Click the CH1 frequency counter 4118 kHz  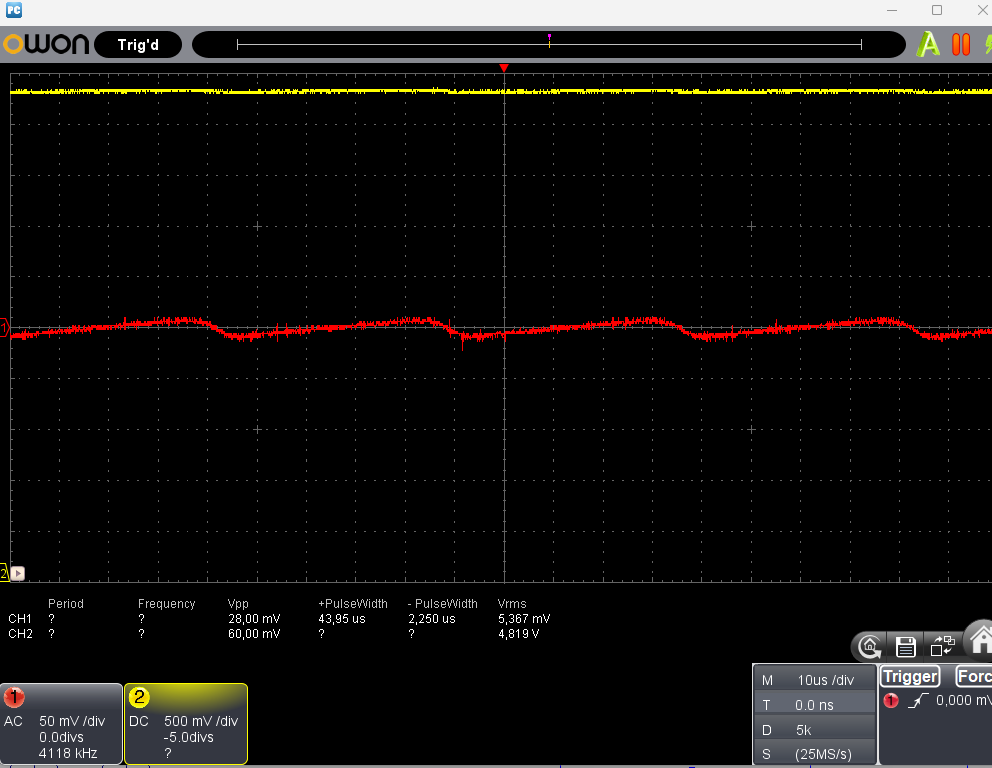(68, 753)
